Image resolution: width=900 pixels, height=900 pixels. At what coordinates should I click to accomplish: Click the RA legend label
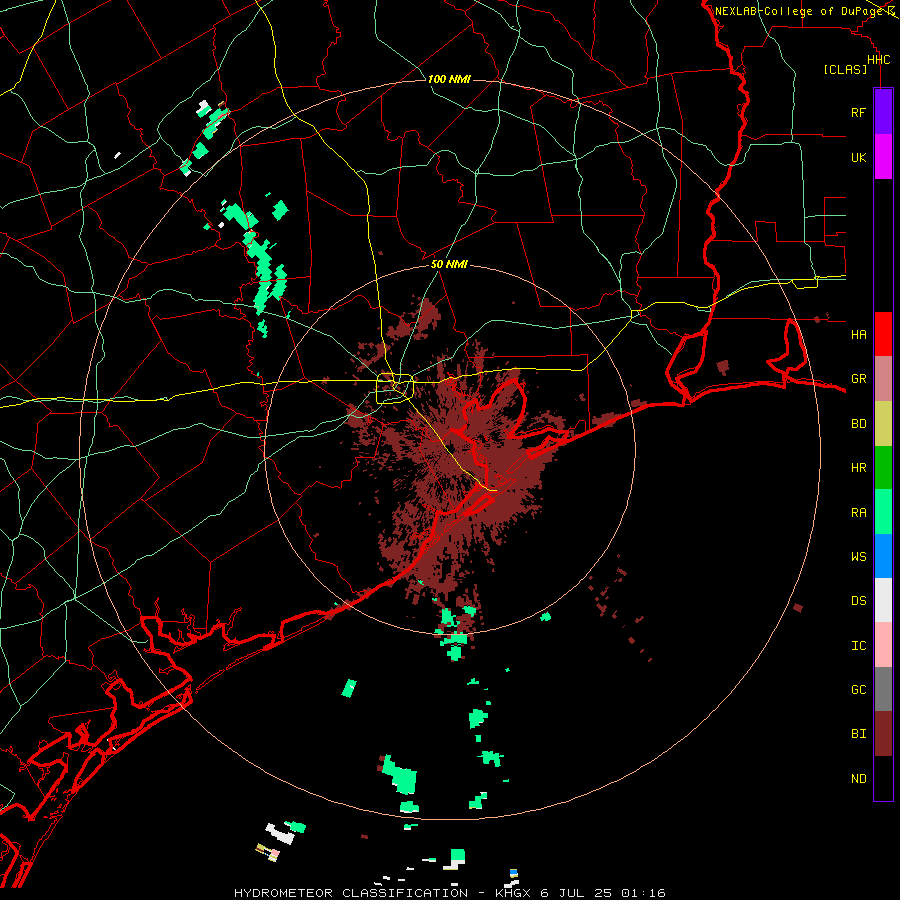click(x=858, y=513)
